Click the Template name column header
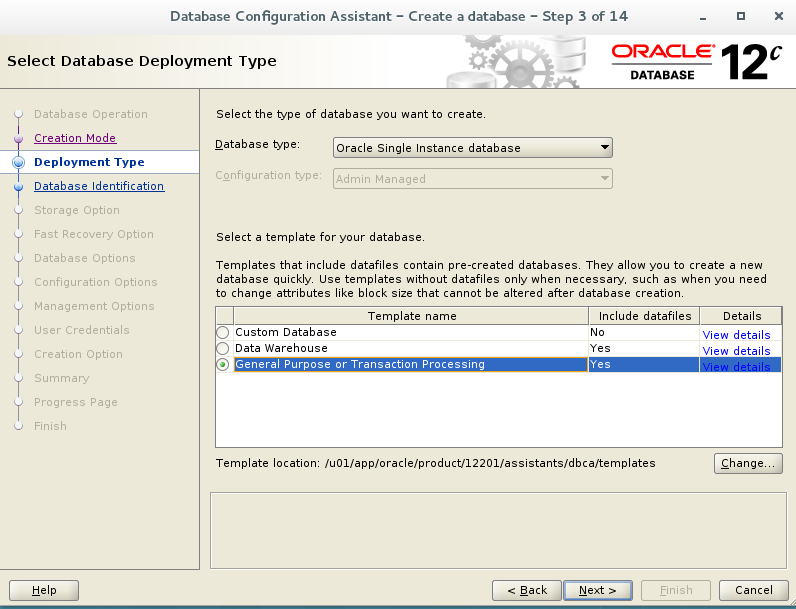 [x=411, y=316]
